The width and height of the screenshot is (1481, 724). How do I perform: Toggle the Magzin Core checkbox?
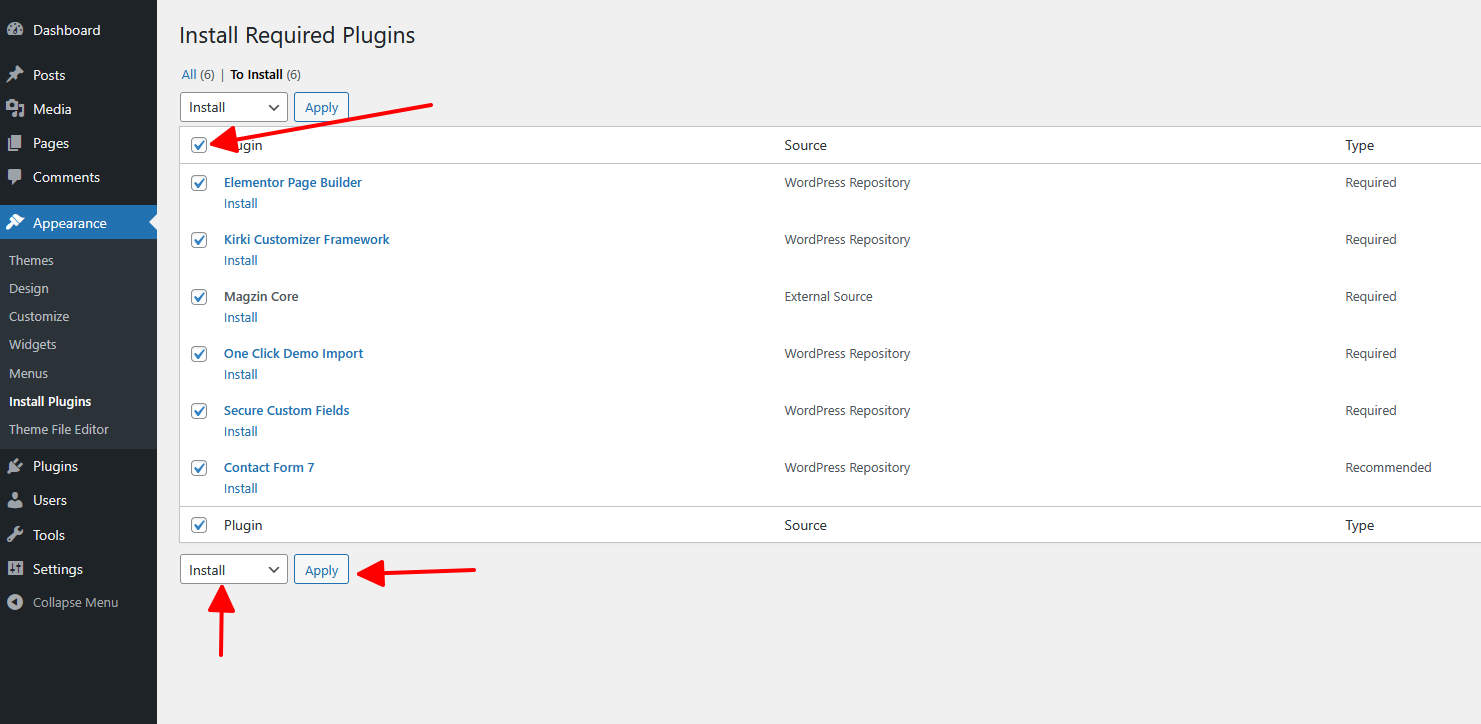(x=199, y=297)
